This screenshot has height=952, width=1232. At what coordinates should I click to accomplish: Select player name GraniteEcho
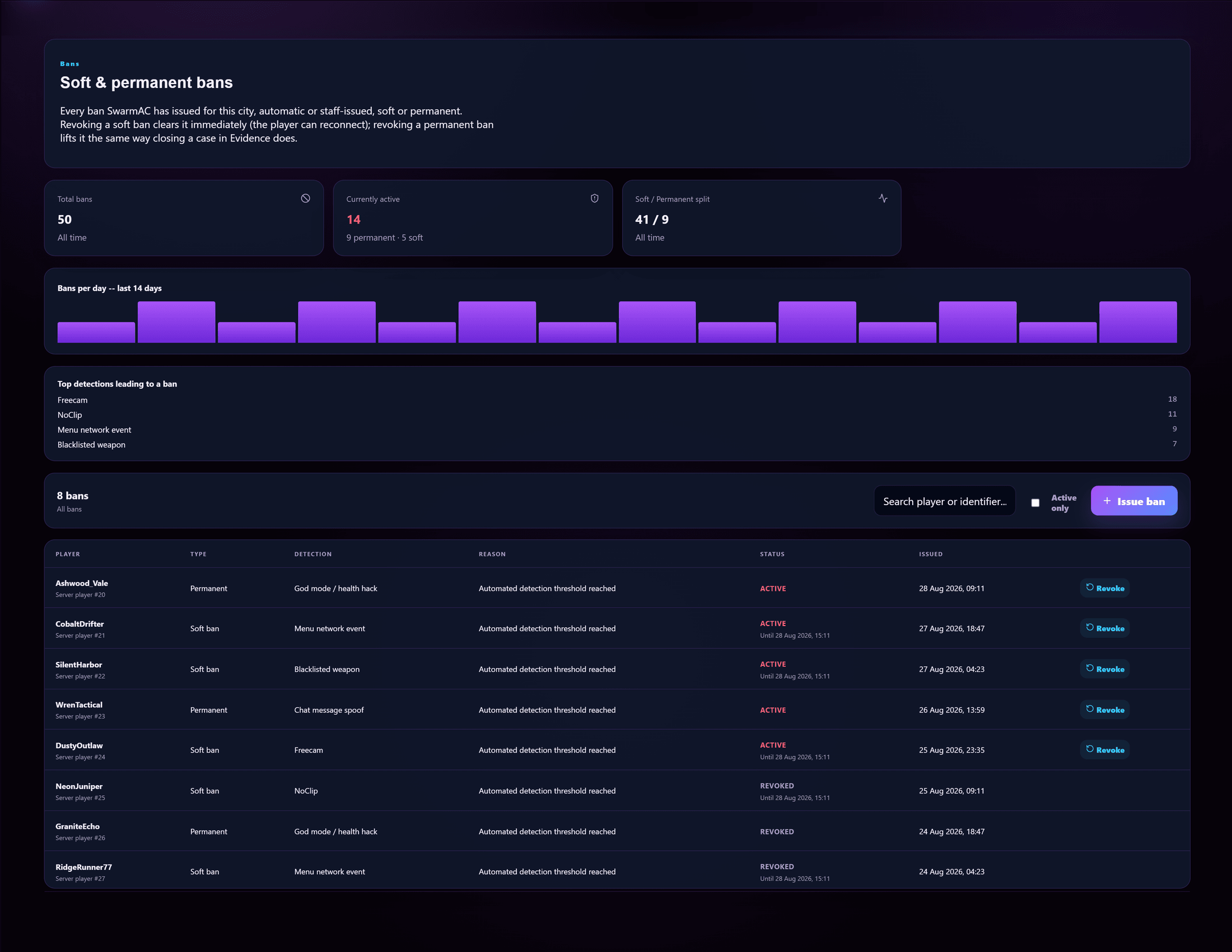pos(77,826)
